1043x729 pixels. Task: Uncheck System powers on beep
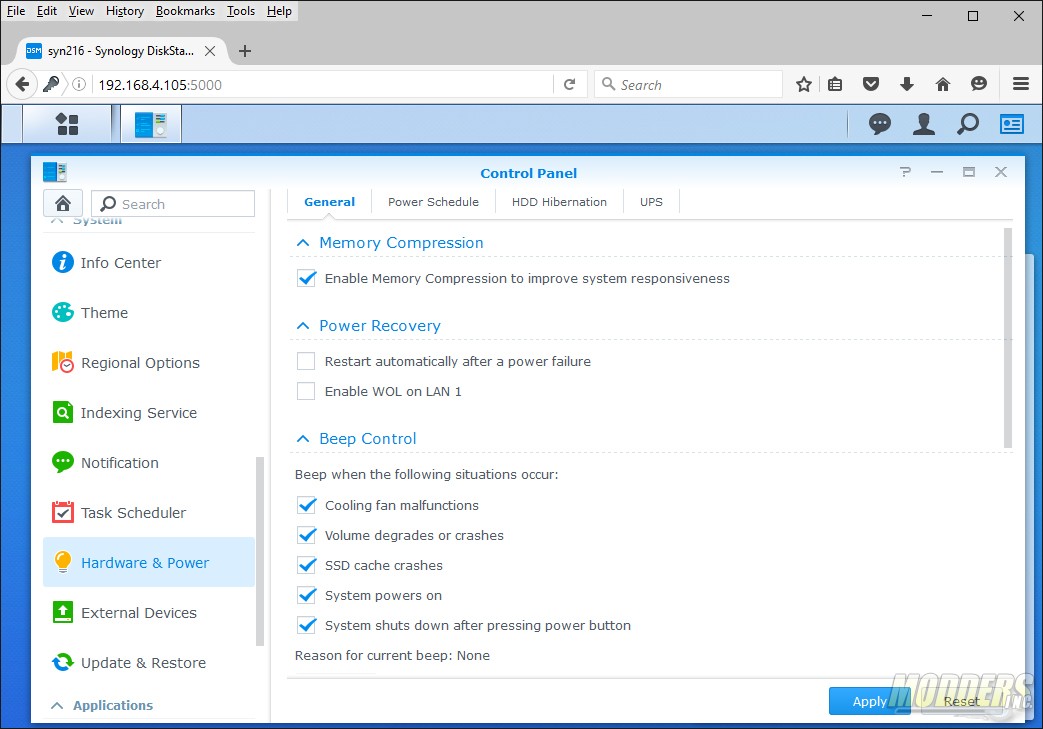point(307,595)
